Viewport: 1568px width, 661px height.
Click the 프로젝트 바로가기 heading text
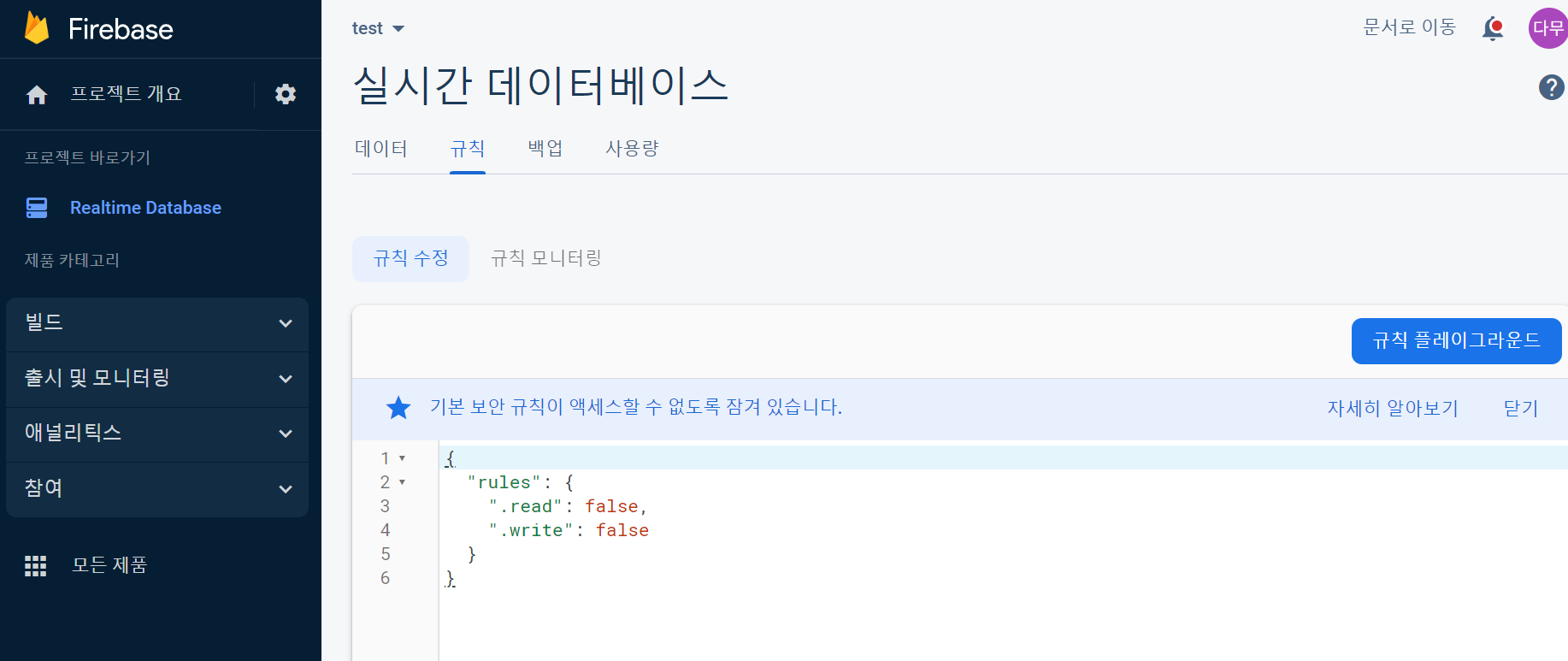coord(87,157)
